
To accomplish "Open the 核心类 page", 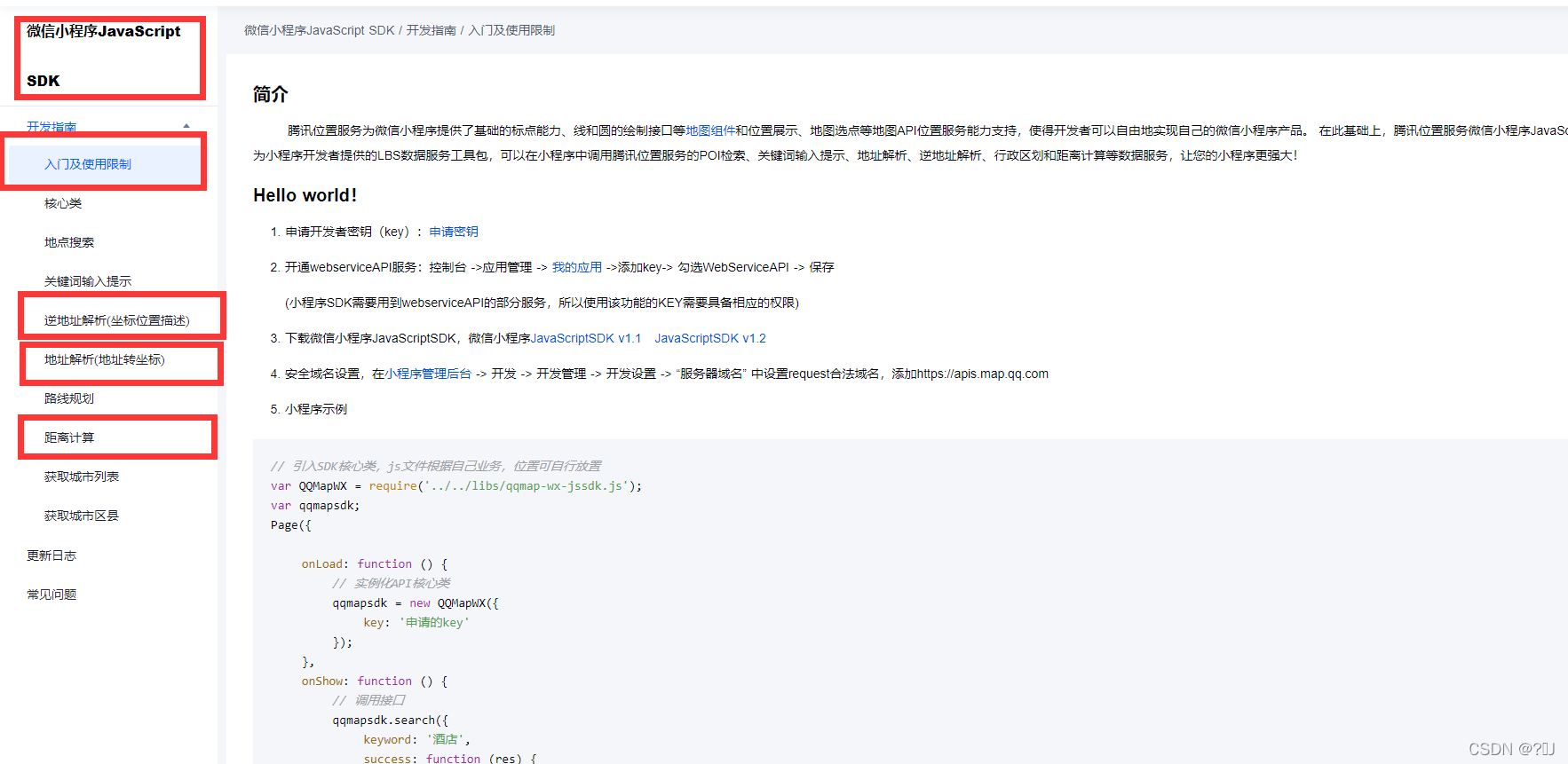I will 63,203.
